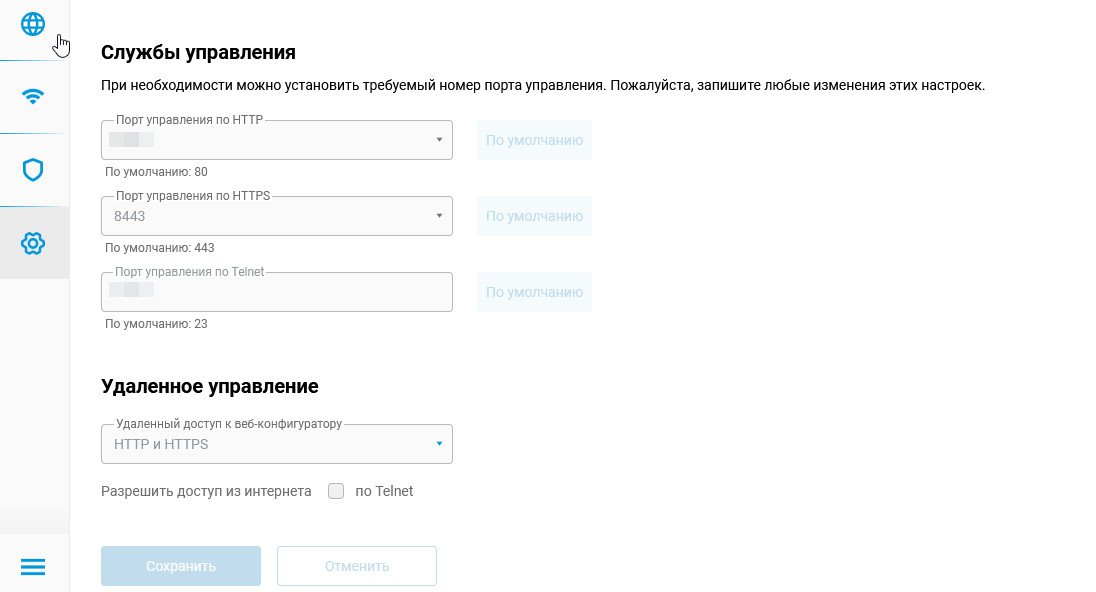The height and width of the screenshot is (592, 1096).
Task: Open the Wi-Fi network sidebar section
Action: coord(33,97)
